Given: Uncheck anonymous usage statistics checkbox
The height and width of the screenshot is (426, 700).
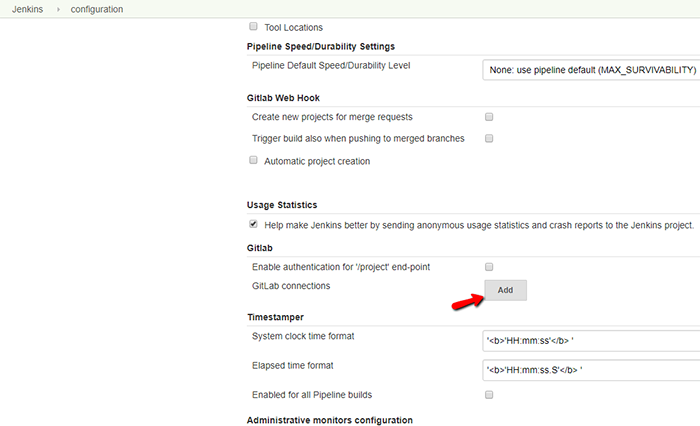Looking at the screenshot, I should coord(253,224).
